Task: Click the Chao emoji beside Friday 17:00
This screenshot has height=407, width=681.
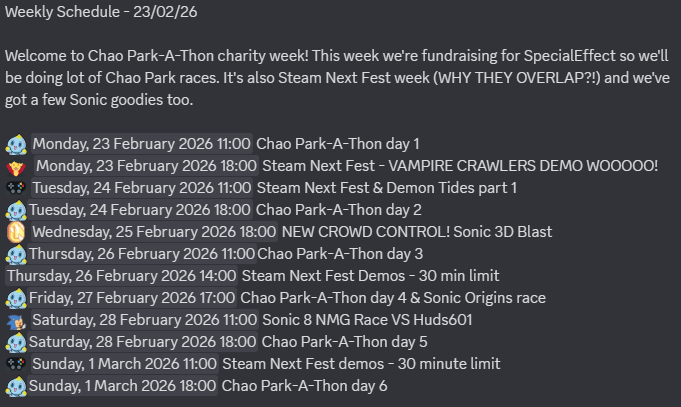Action: 16,298
